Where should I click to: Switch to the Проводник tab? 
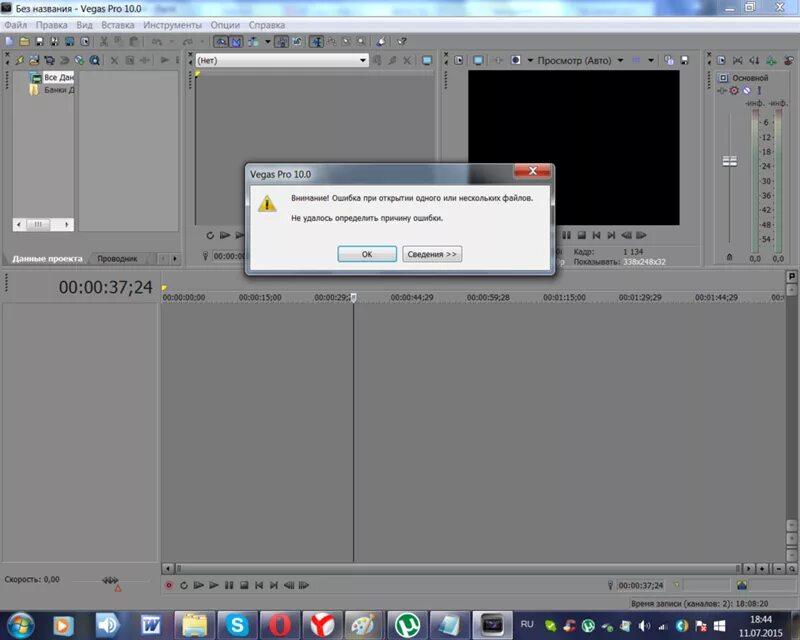[x=117, y=259]
